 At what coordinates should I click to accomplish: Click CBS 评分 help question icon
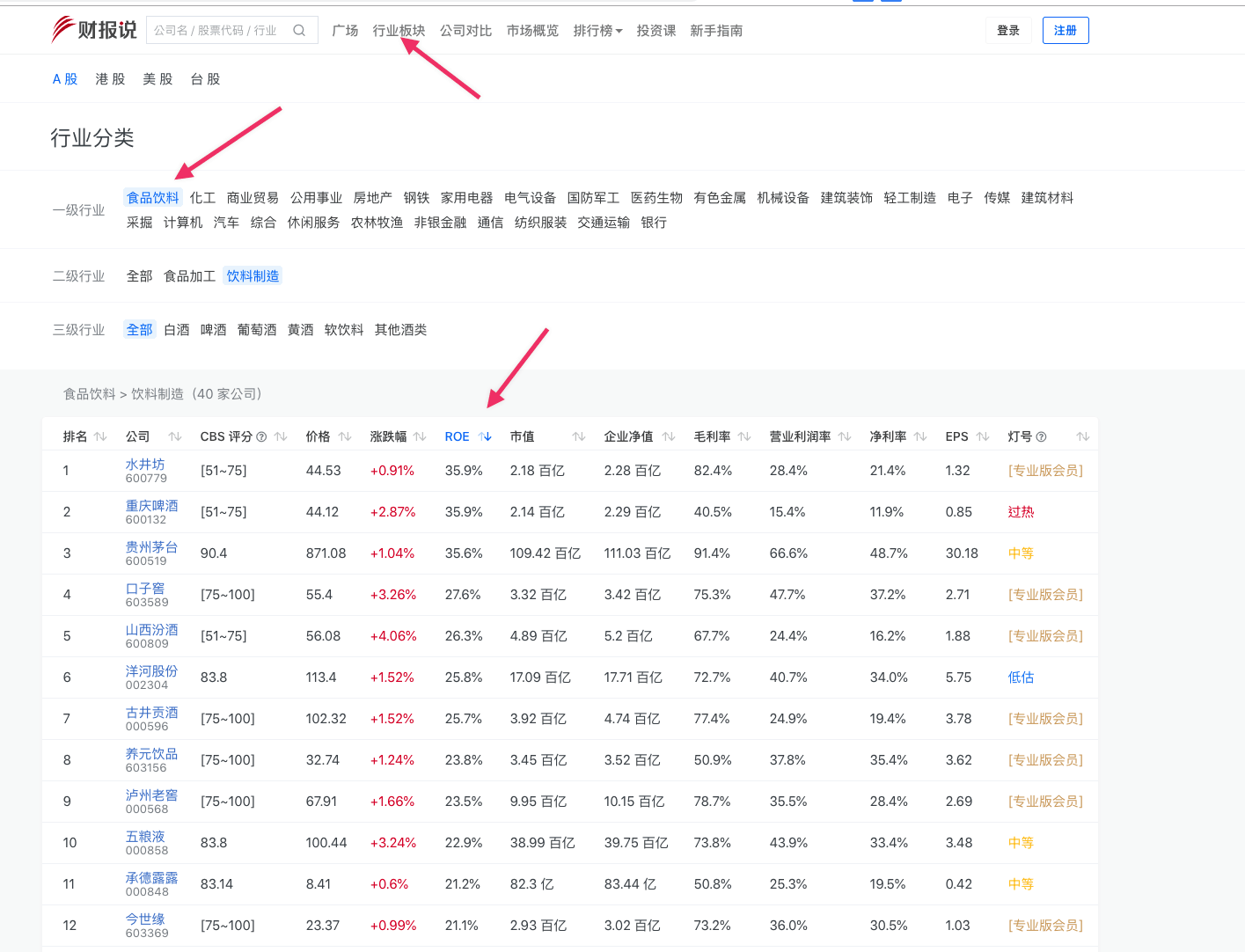pyautogui.click(x=261, y=437)
